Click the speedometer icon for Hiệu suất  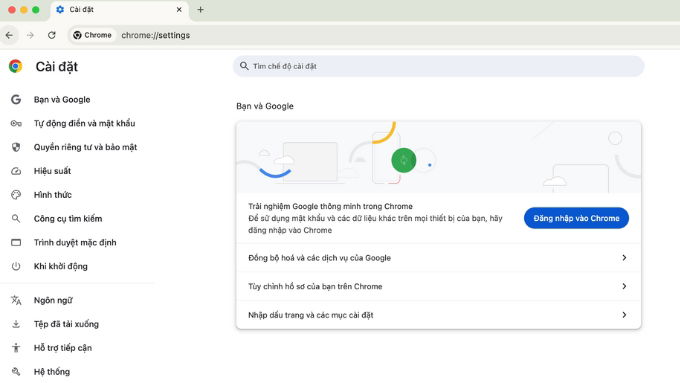(16, 171)
